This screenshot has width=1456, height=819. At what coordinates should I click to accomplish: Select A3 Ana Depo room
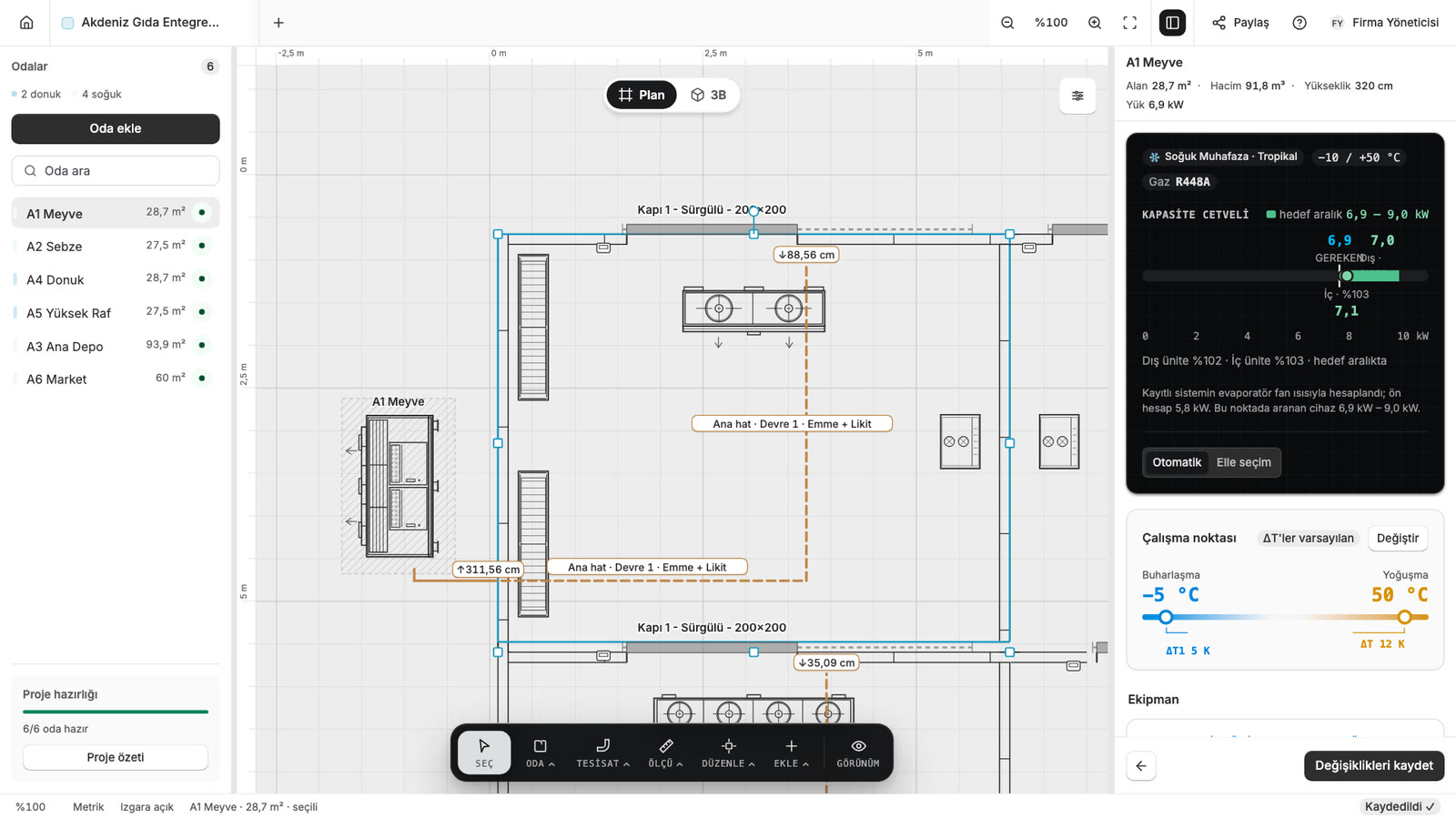coord(116,346)
